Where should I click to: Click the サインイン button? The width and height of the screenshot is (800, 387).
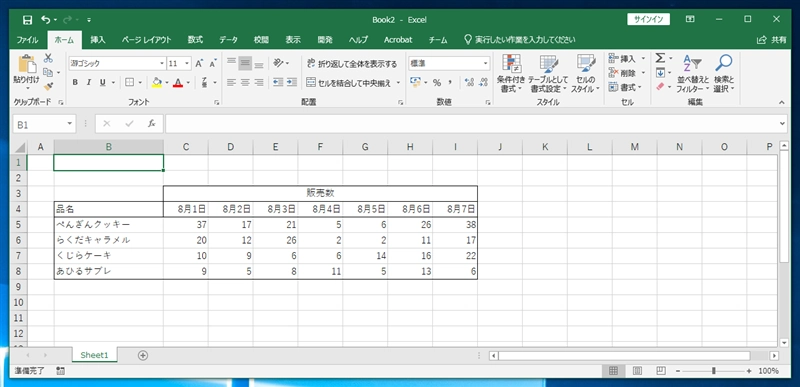(x=648, y=19)
